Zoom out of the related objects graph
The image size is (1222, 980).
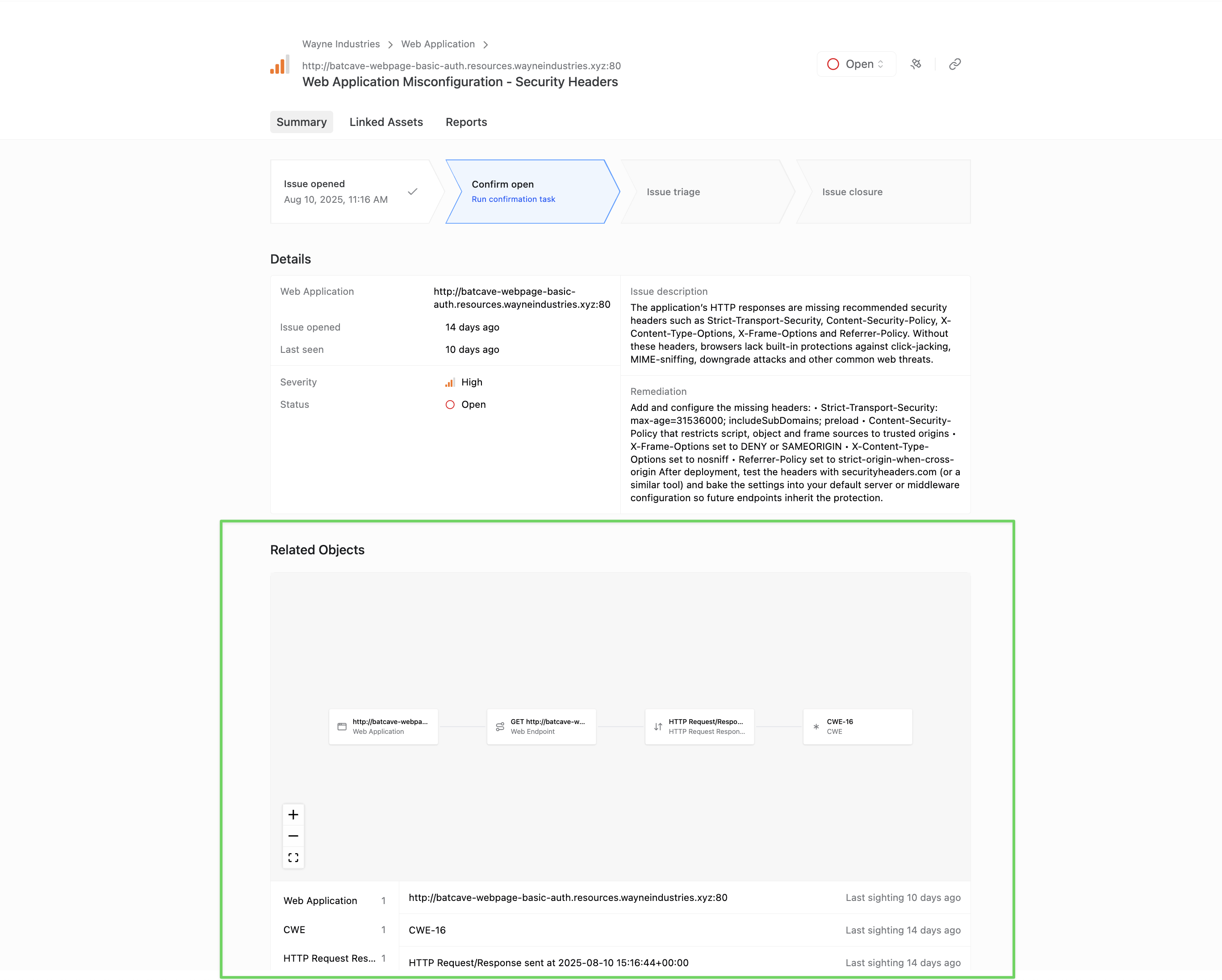[293, 836]
